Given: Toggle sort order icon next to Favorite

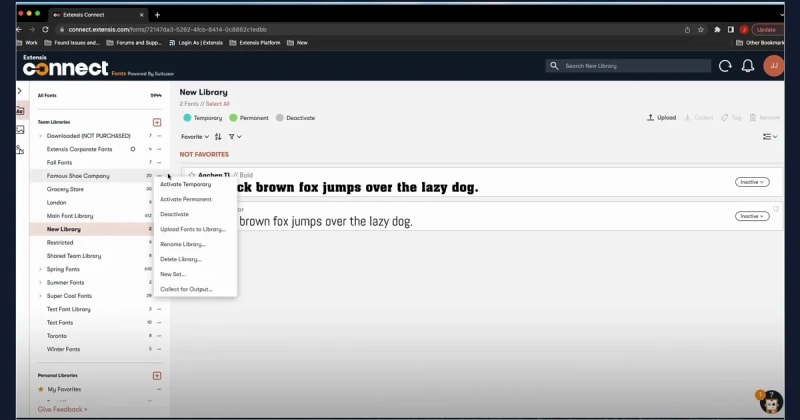Looking at the screenshot, I should click(x=218, y=136).
